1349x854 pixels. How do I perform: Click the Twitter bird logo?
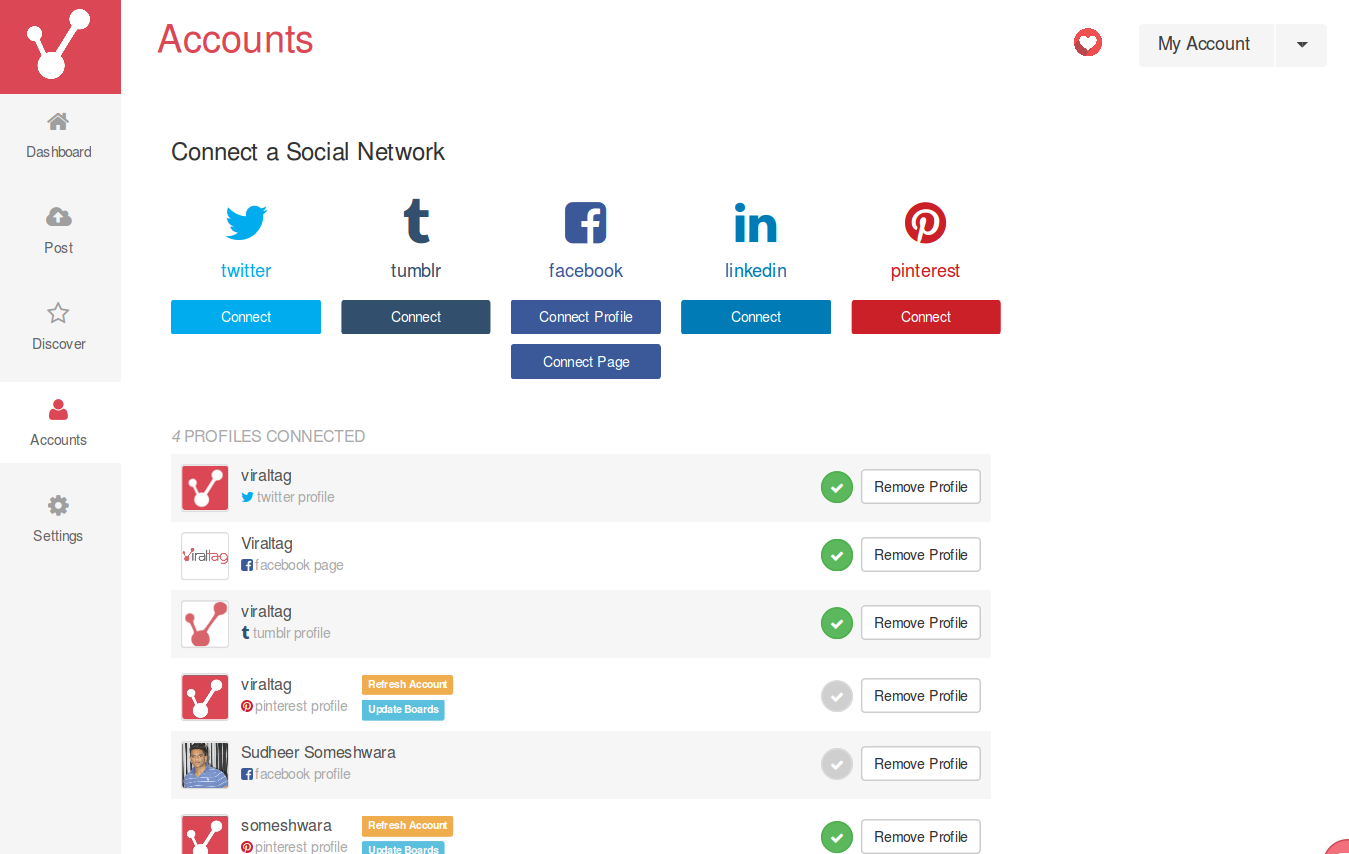tap(246, 223)
